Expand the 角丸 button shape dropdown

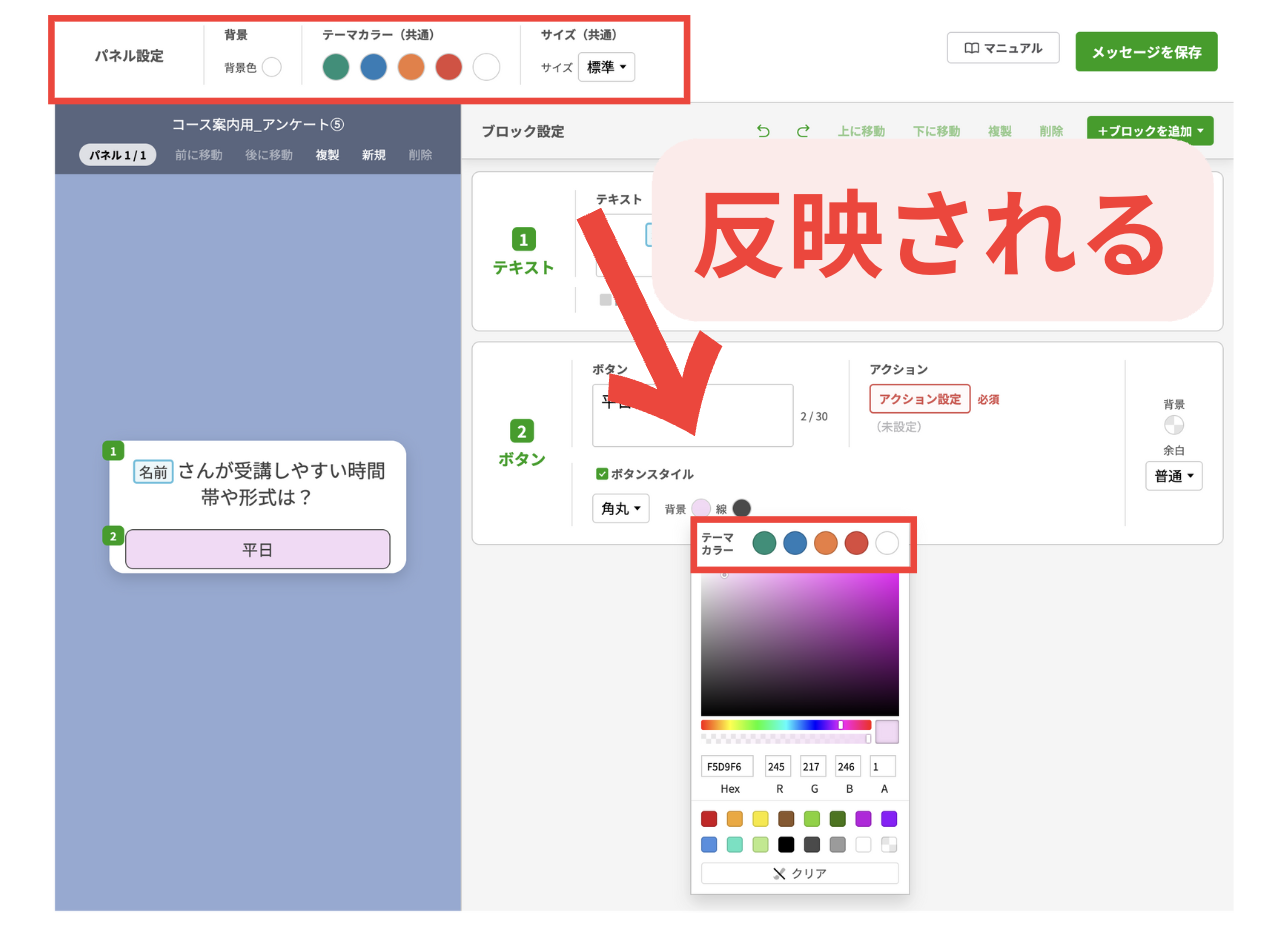[x=620, y=508]
